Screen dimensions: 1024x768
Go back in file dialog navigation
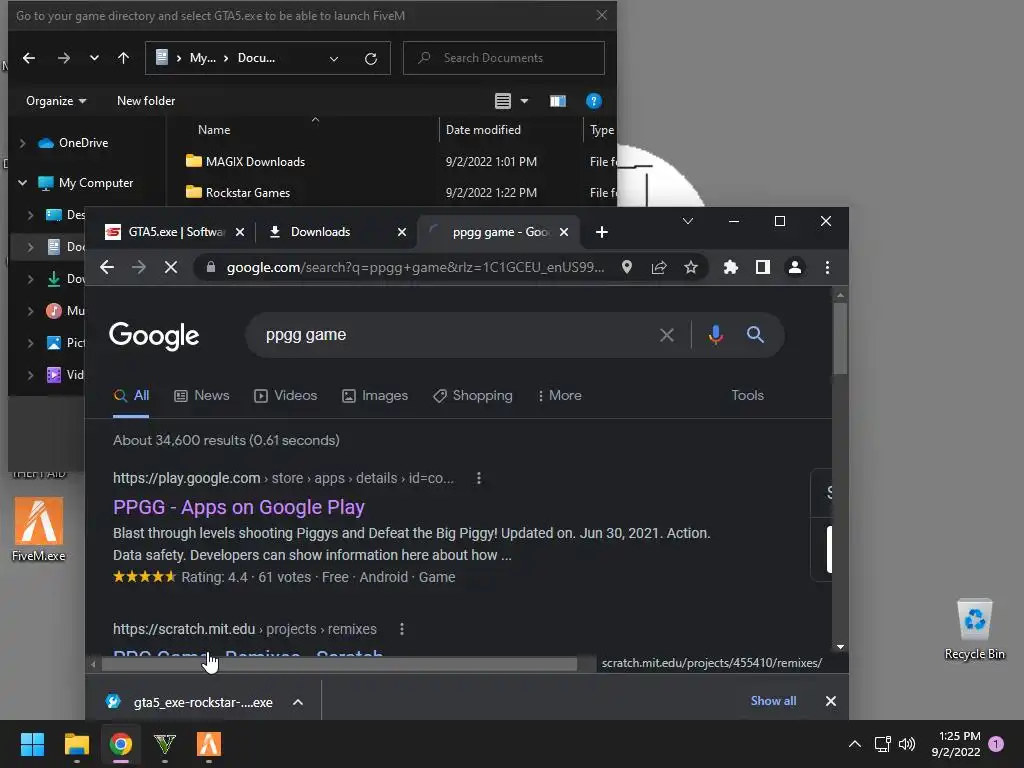coord(29,58)
